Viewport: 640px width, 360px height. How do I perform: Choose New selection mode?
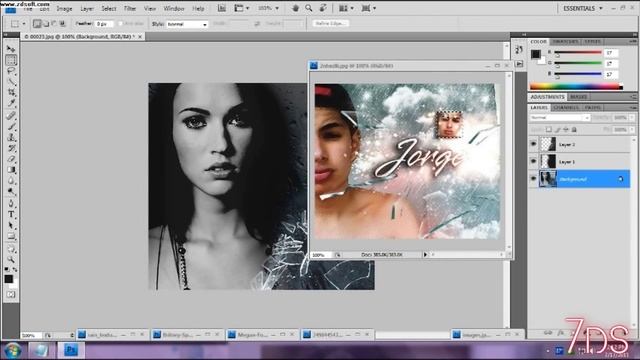37,24
